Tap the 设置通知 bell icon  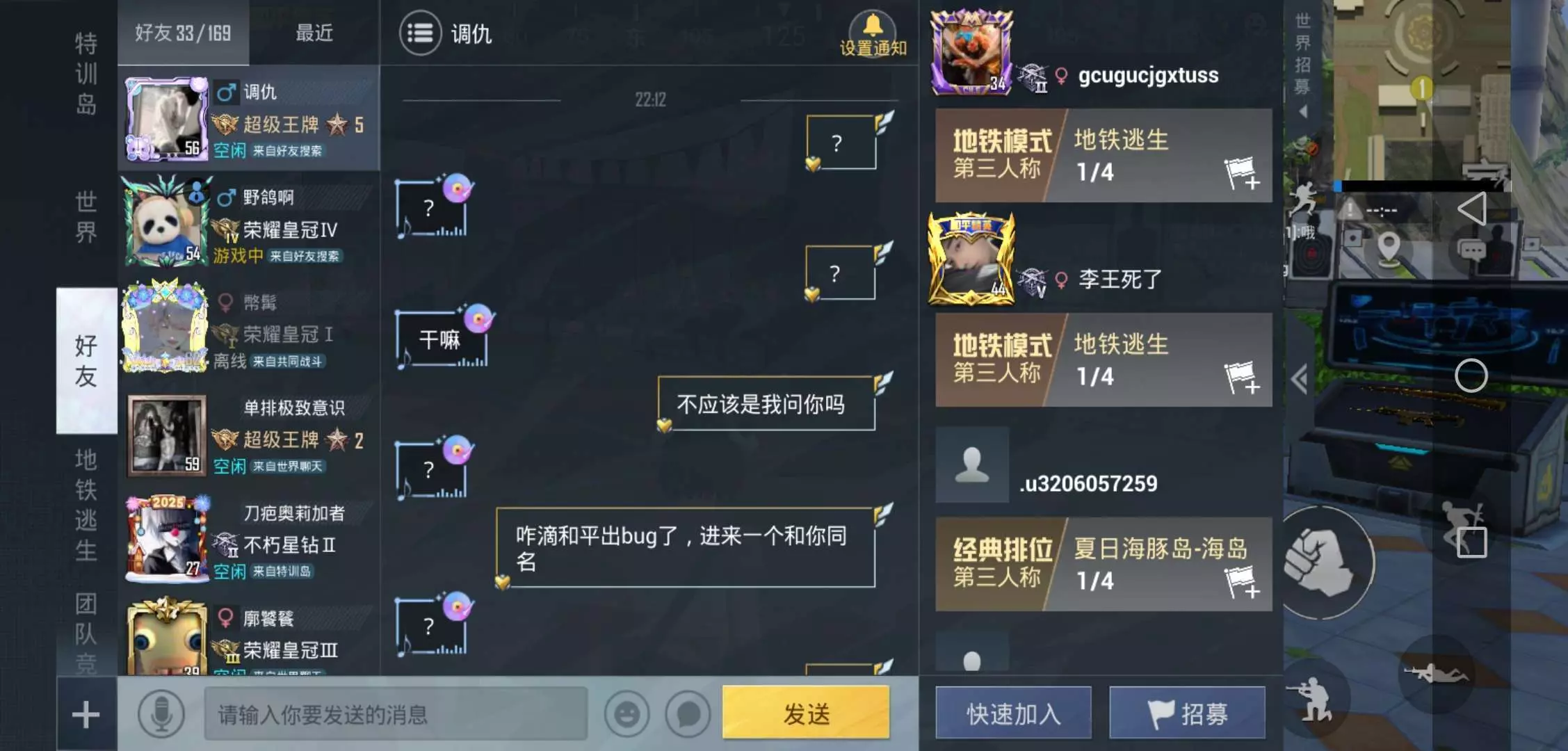coord(873,26)
